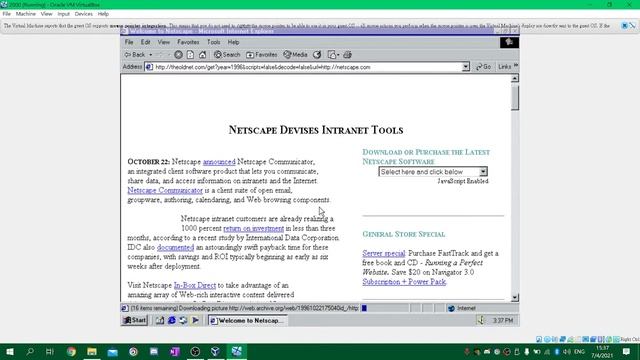The image size is (640, 360).
Task: Click the page scrollbar down arrow
Action: [x=515, y=298]
